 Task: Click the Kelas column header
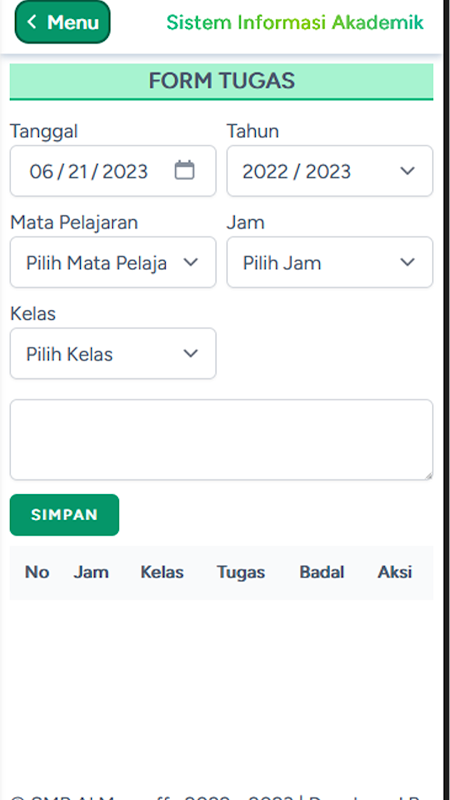(x=162, y=572)
